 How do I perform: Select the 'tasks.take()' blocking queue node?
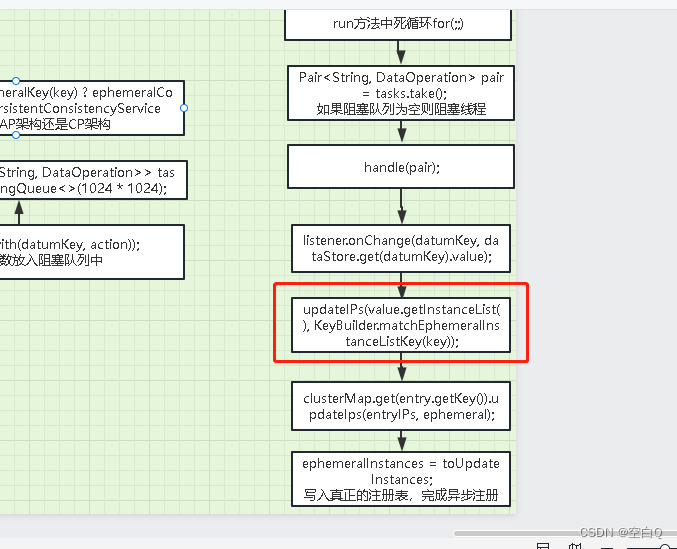pyautogui.click(x=401, y=93)
